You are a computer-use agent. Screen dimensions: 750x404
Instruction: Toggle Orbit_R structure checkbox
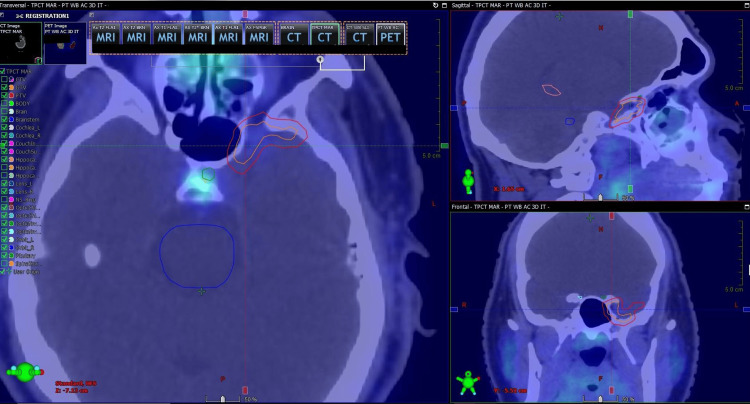pyautogui.click(x=4, y=248)
